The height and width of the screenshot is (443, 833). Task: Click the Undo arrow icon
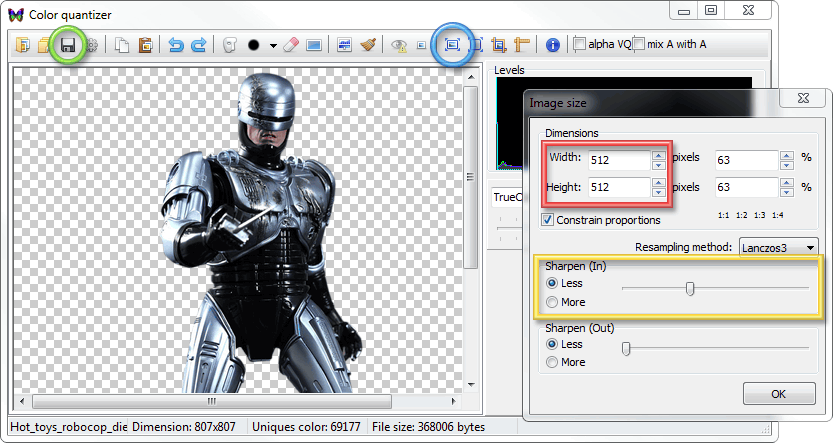[x=175, y=45]
